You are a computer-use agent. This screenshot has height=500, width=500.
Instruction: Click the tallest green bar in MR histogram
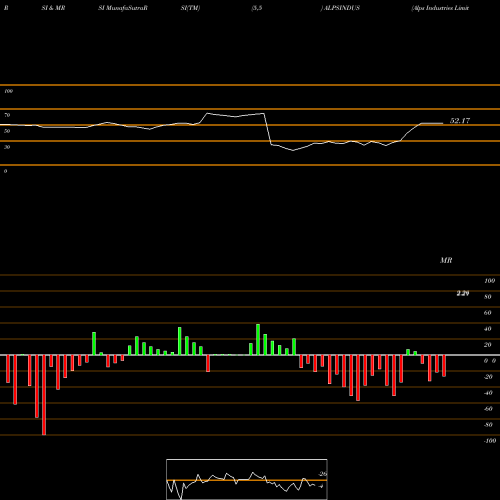[x=258, y=339]
